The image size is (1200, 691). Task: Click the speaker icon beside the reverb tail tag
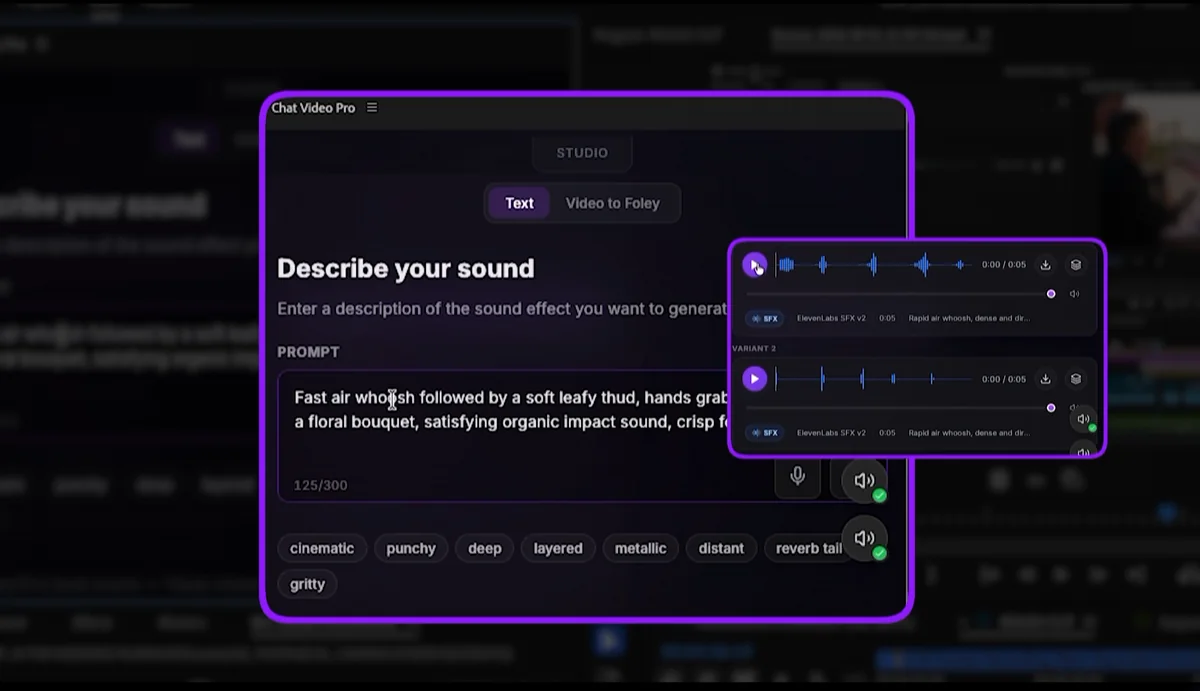(x=864, y=538)
